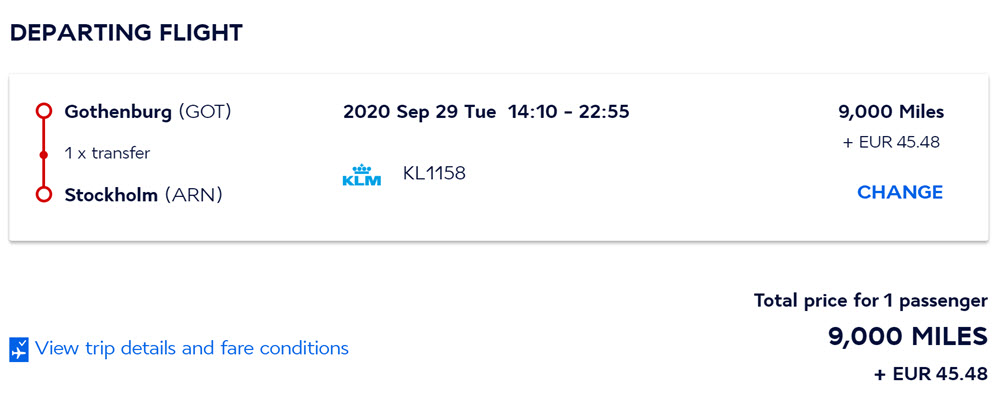Open View trip details and fare conditions

(x=192, y=348)
